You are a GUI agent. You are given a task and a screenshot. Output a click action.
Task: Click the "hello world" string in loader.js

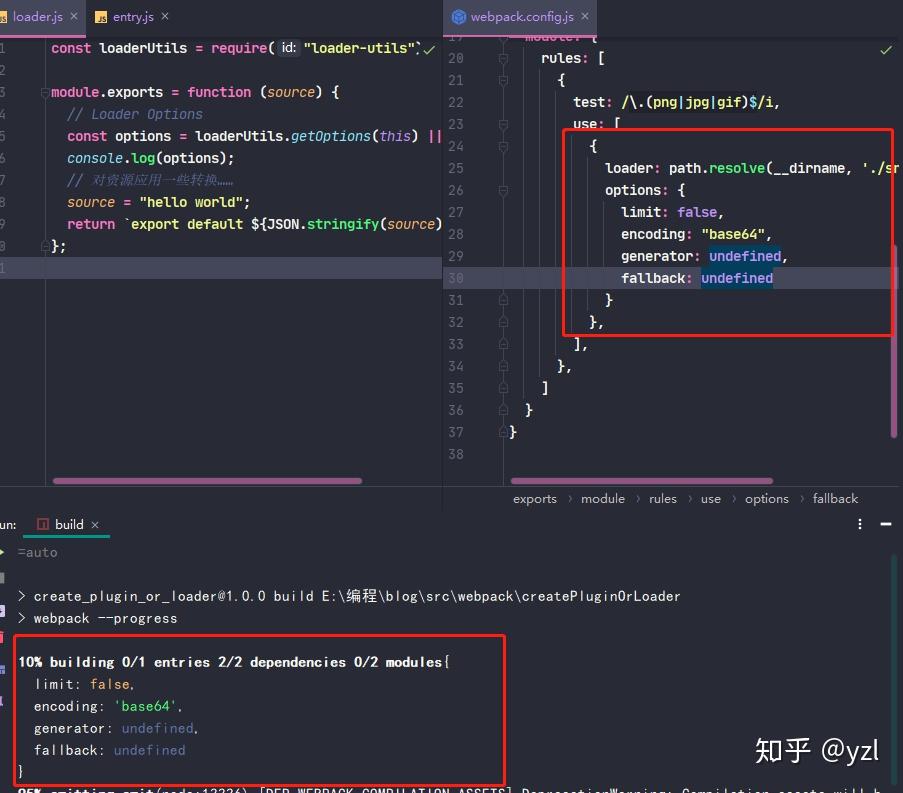(191, 203)
